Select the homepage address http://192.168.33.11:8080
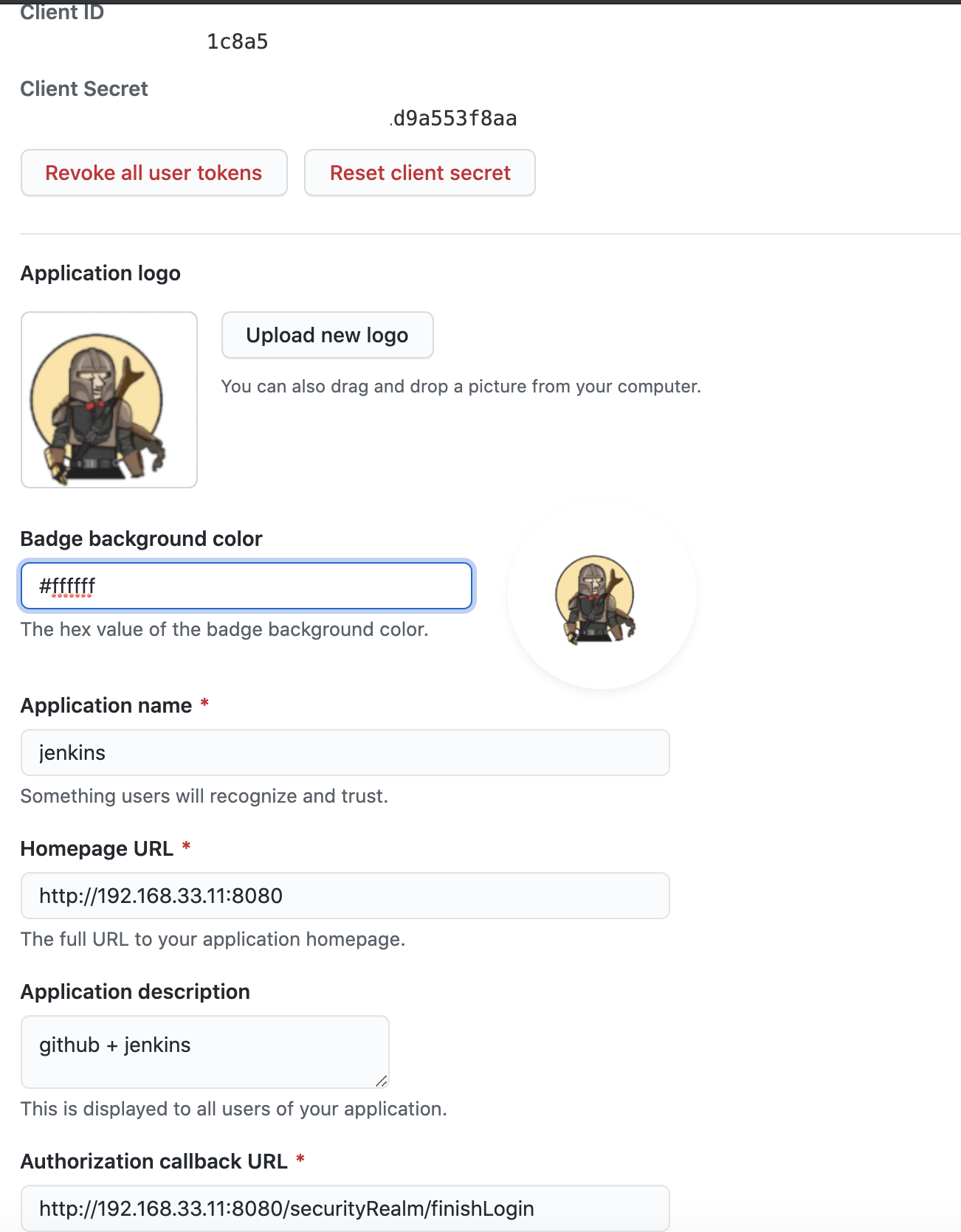Image resolution: width=961 pixels, height=1232 pixels. click(161, 895)
